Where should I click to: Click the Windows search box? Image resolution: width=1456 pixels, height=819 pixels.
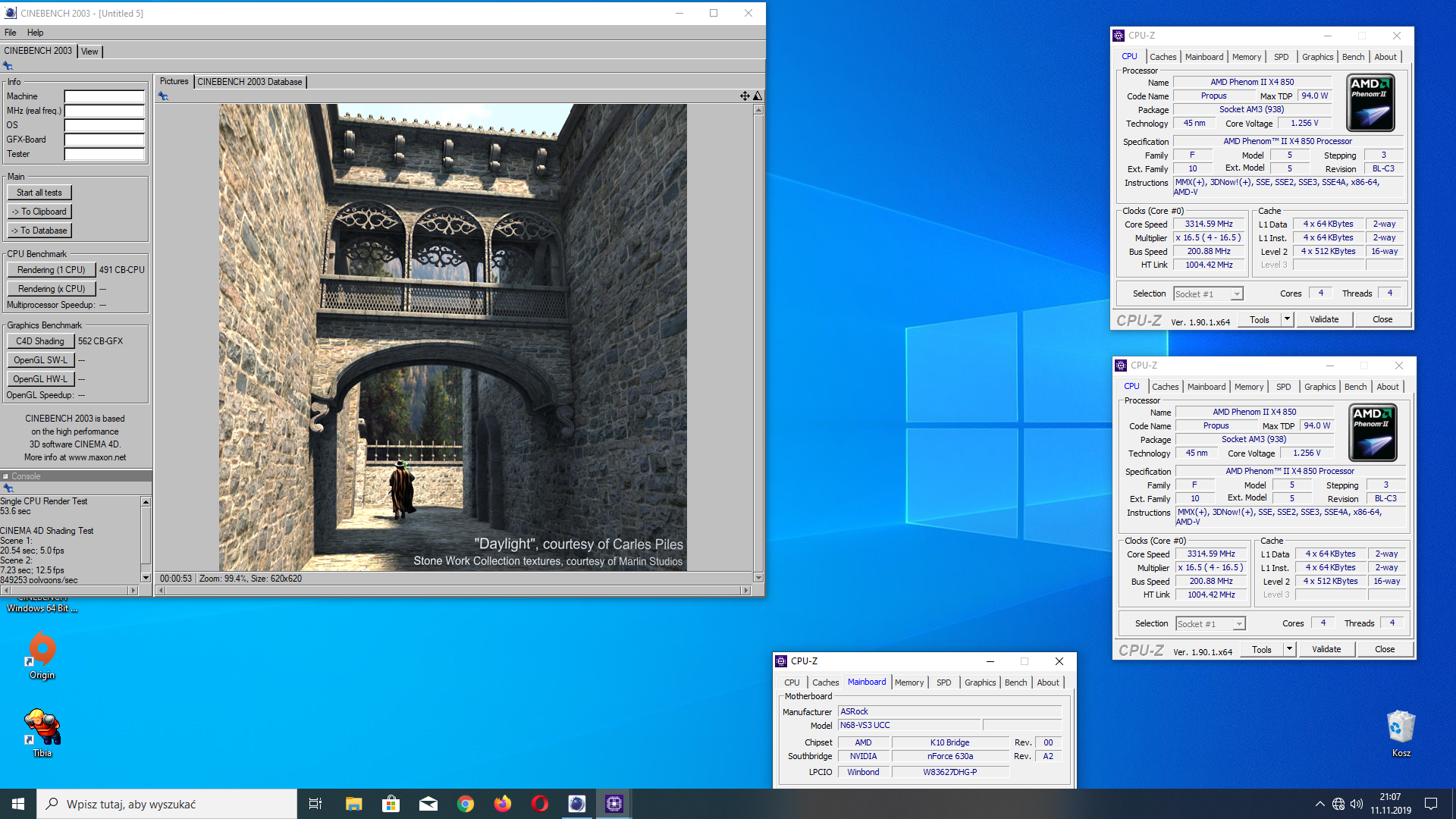[x=167, y=804]
